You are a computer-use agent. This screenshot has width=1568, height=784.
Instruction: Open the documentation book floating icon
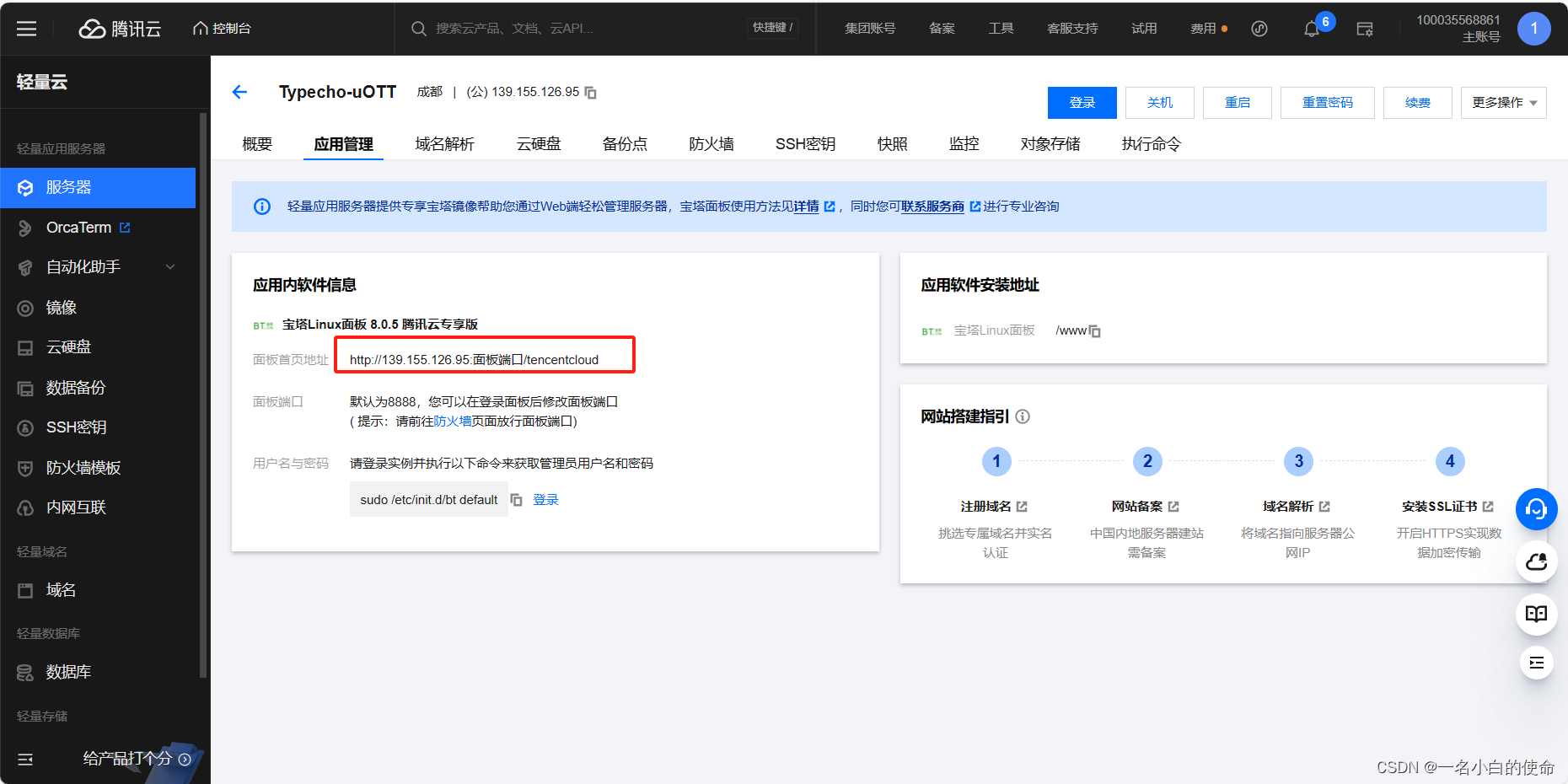[1536, 614]
